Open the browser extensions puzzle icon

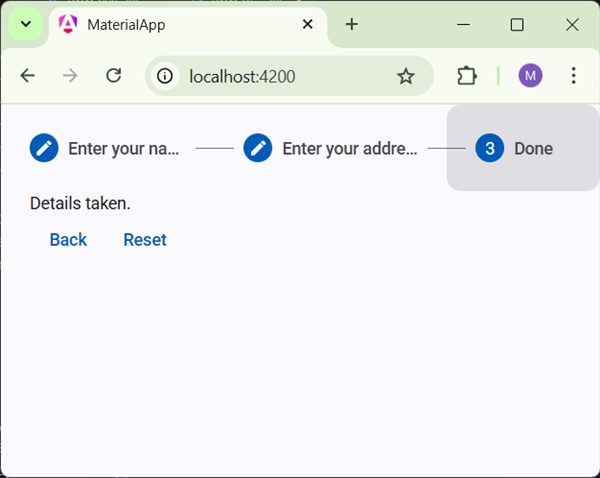(466, 76)
